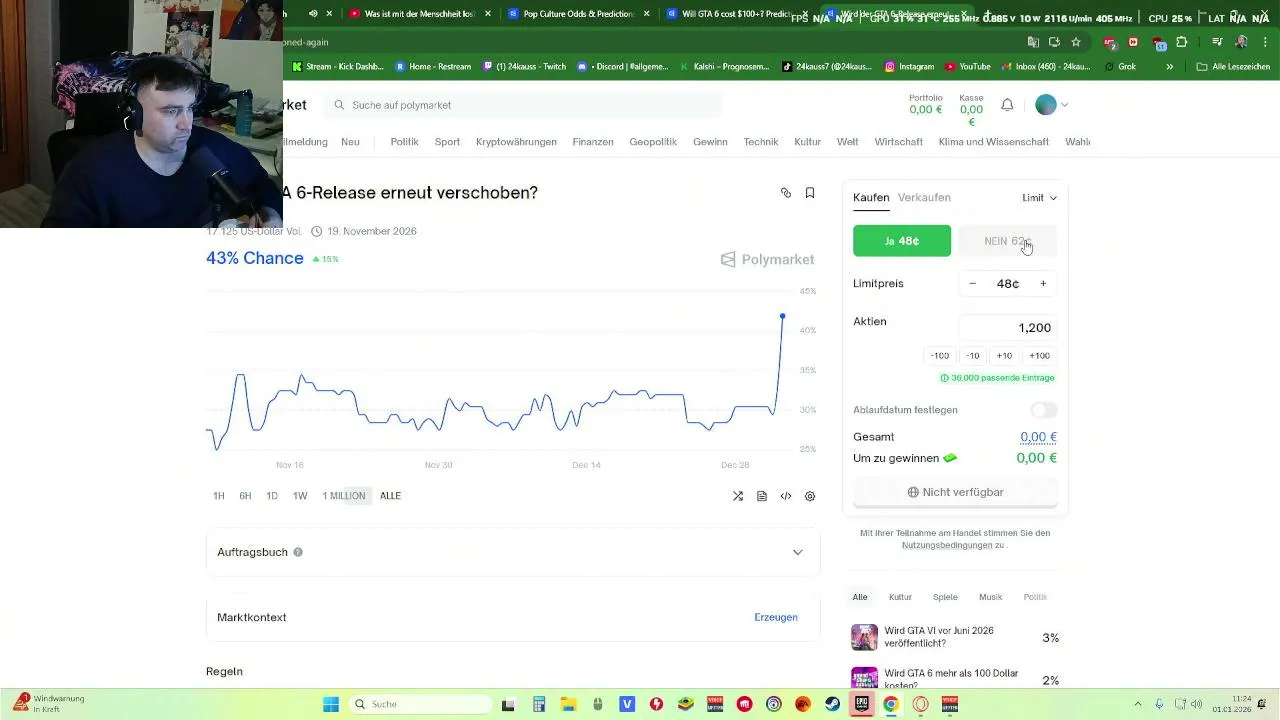The image size is (1280, 720).
Task: Open system tray hidden icons chevron
Action: click(x=1137, y=704)
